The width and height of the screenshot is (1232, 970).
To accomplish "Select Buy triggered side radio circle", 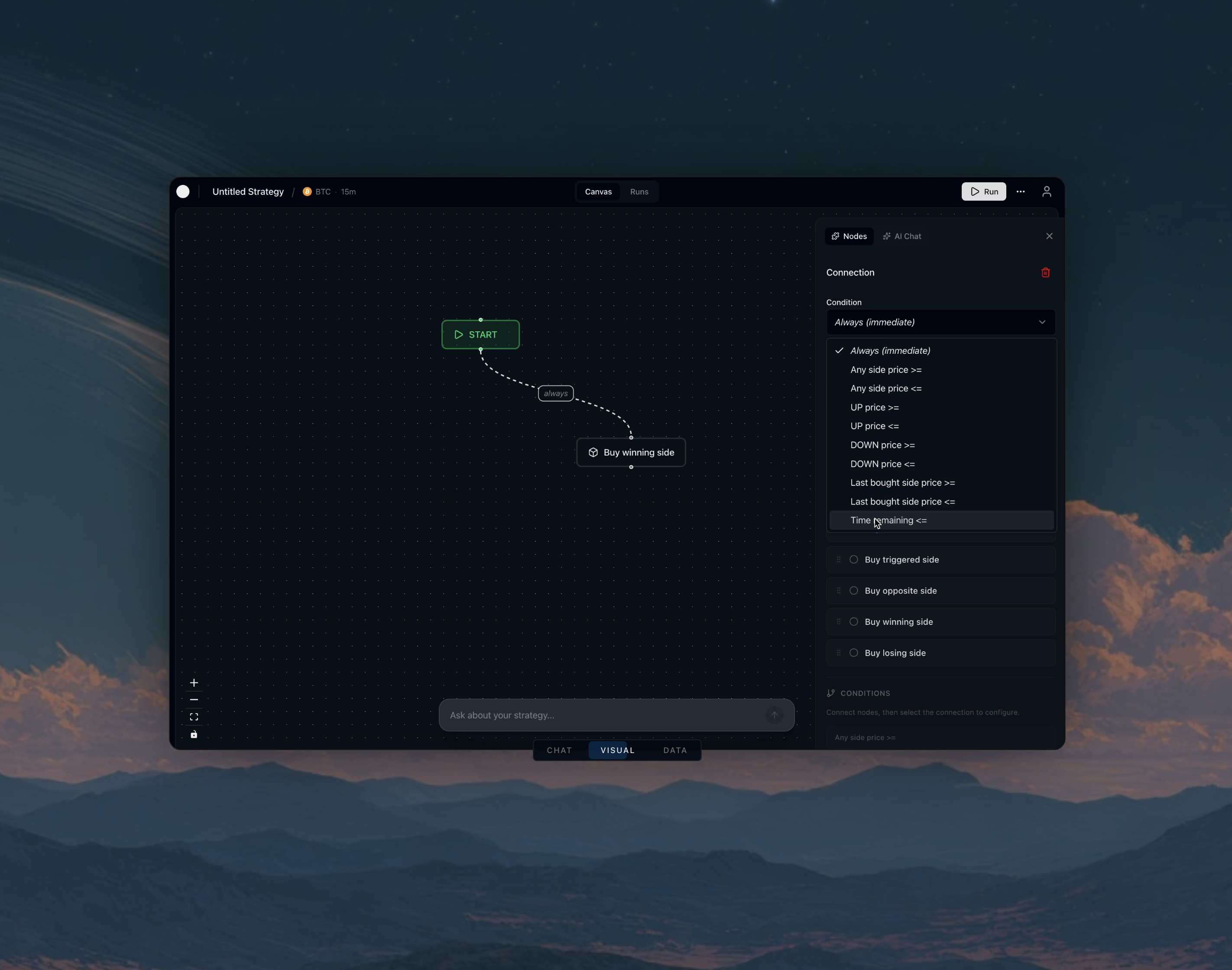I will point(853,559).
